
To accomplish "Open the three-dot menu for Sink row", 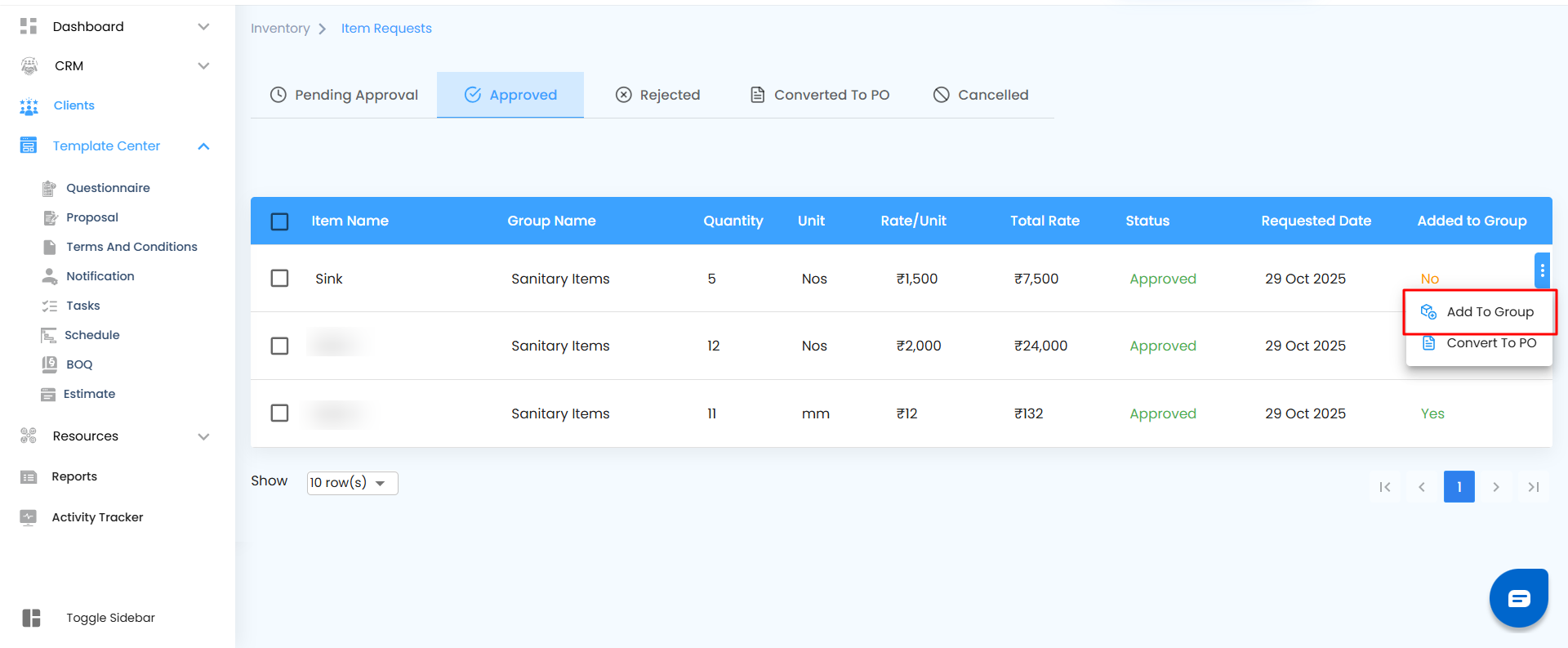I will pos(1543,270).
